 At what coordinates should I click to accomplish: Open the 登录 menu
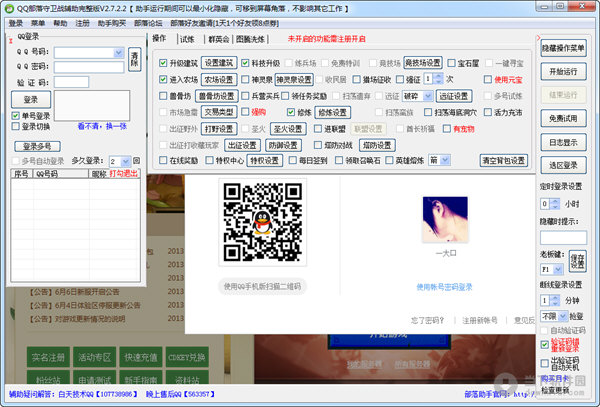(x=16, y=23)
